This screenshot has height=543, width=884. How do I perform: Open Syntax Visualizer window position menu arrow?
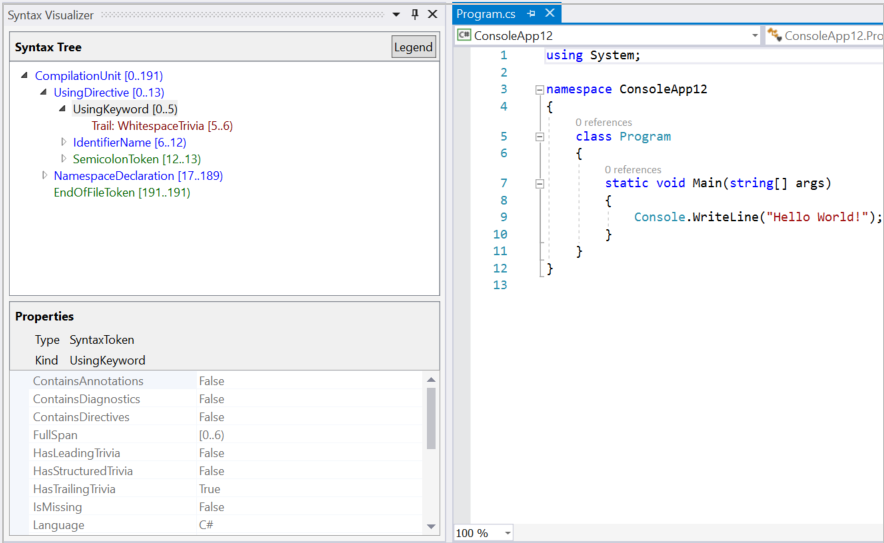click(x=397, y=14)
